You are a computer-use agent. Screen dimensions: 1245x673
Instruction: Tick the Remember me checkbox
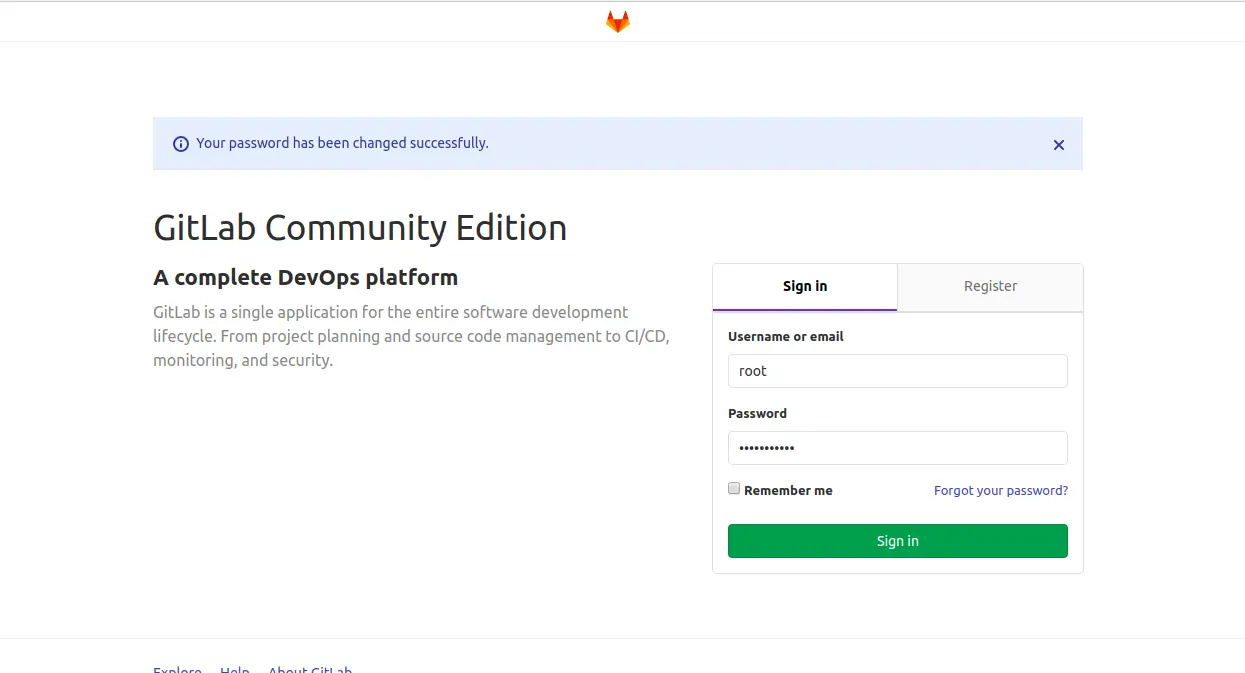tap(734, 489)
